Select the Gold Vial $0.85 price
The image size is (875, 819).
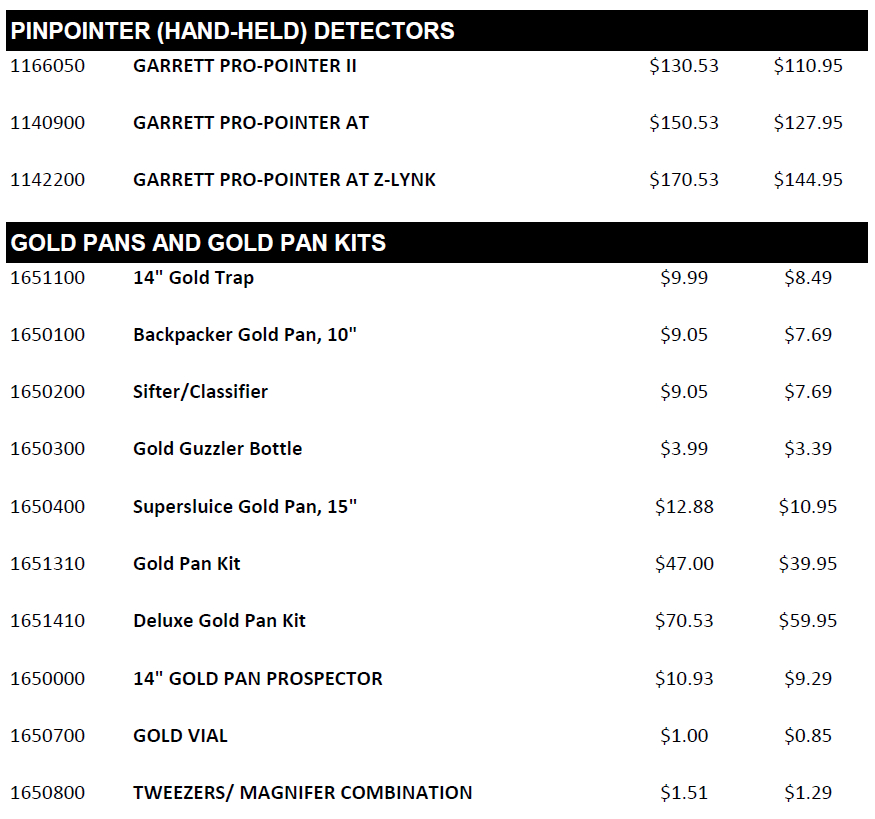pos(808,735)
